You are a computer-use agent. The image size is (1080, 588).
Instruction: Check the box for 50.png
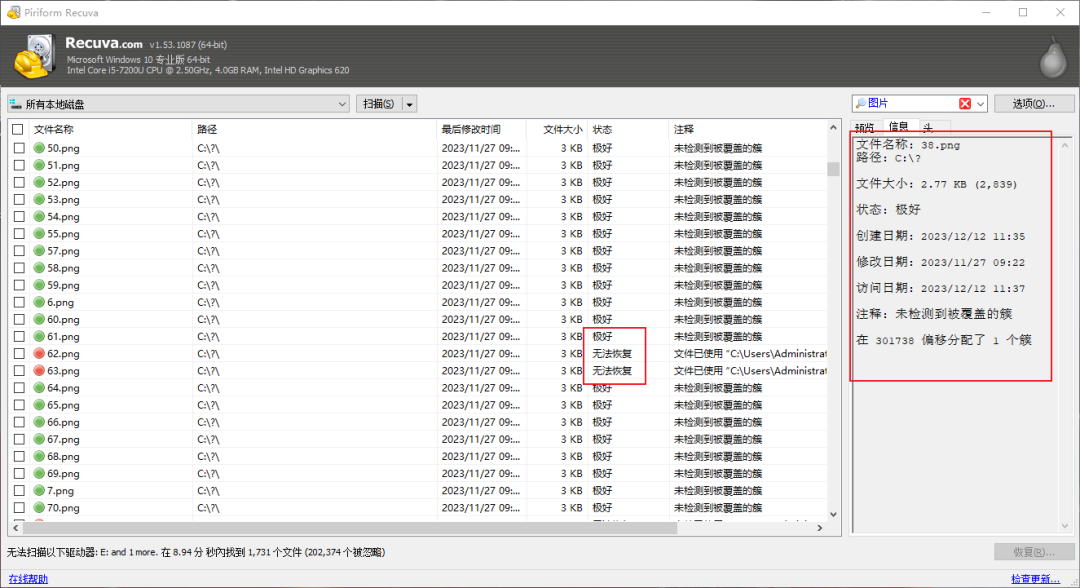(19, 148)
